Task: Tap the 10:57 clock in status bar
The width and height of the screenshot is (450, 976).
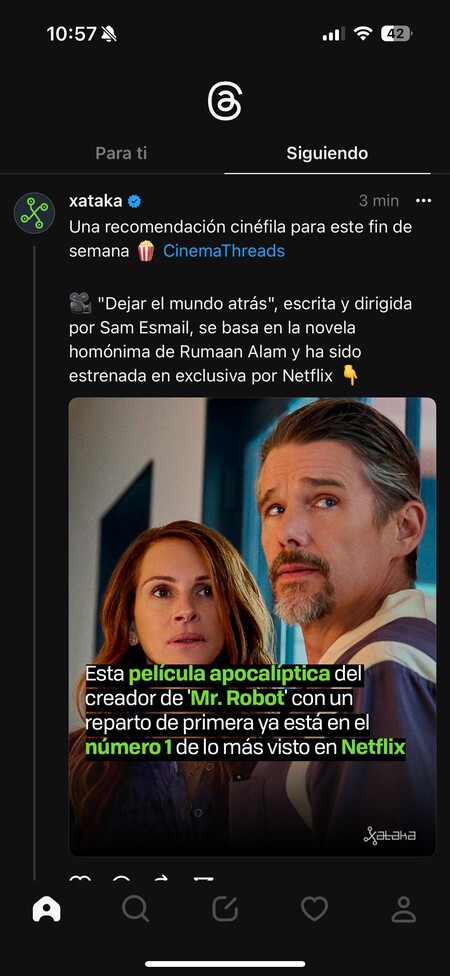Action: point(72,34)
